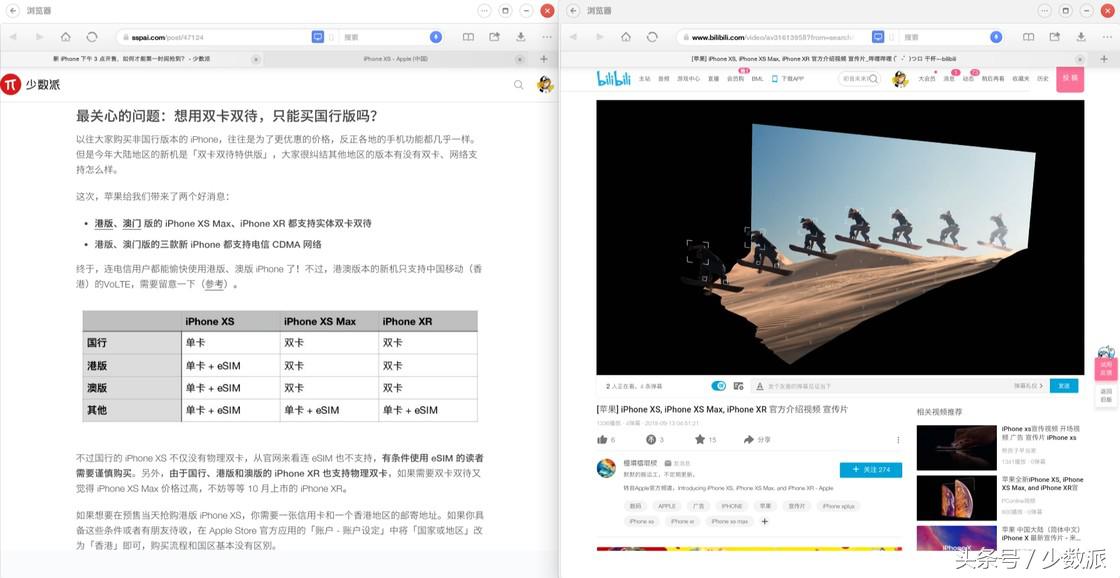Screen dimensions: 1120x578
Task: Expand the 弹幕礼仪 etiquette panel
Action: pos(1030,385)
